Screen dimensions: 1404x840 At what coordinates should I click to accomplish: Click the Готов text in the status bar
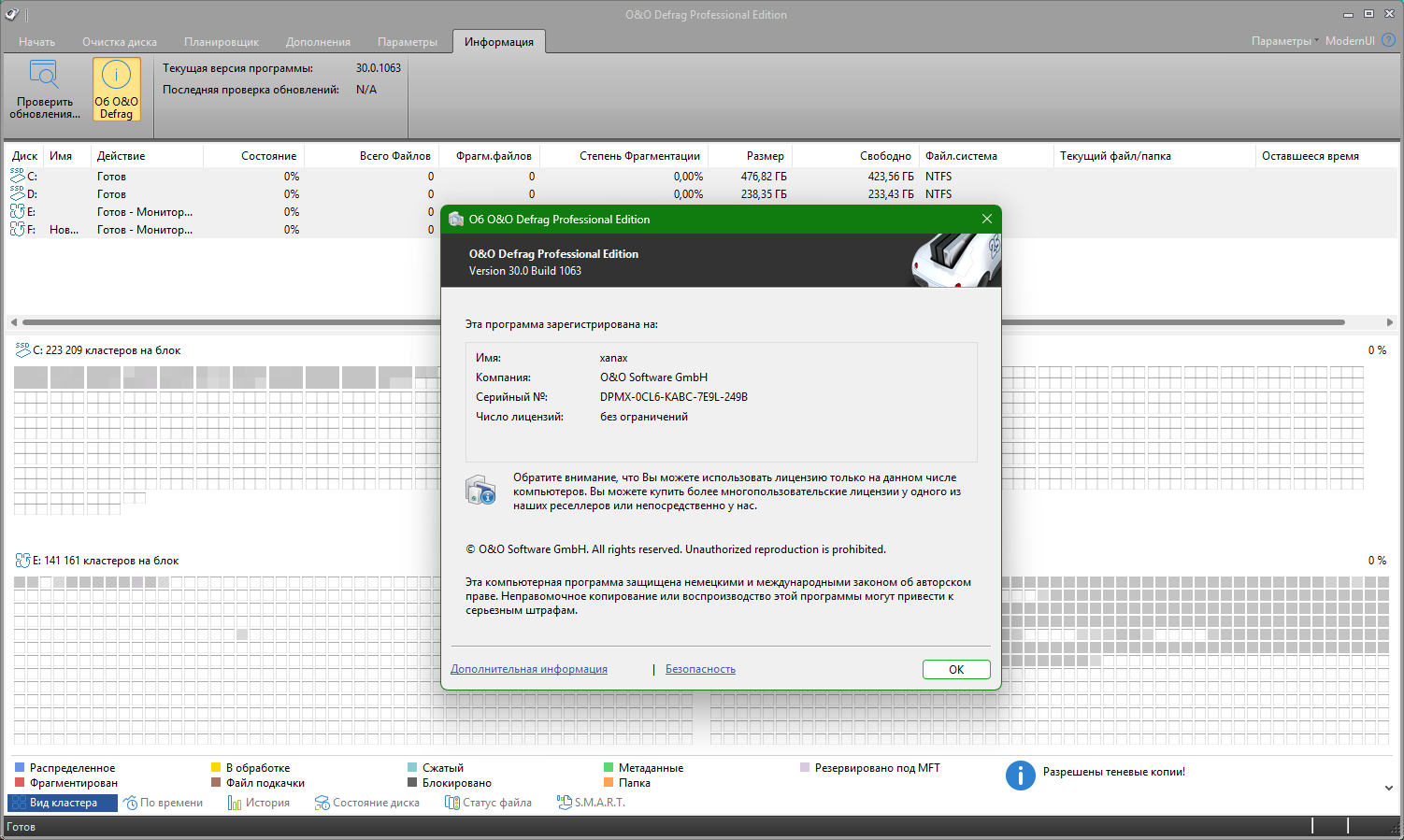(x=21, y=827)
